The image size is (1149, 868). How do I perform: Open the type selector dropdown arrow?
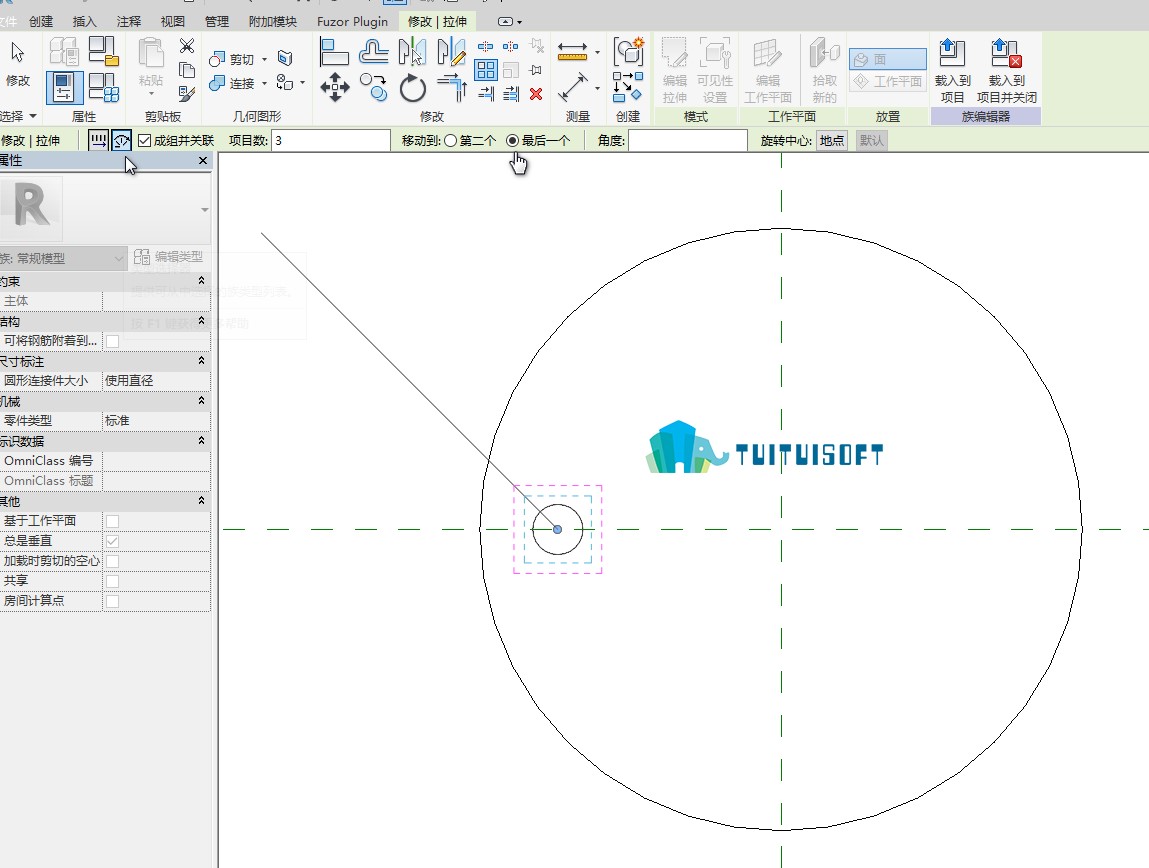click(x=204, y=209)
